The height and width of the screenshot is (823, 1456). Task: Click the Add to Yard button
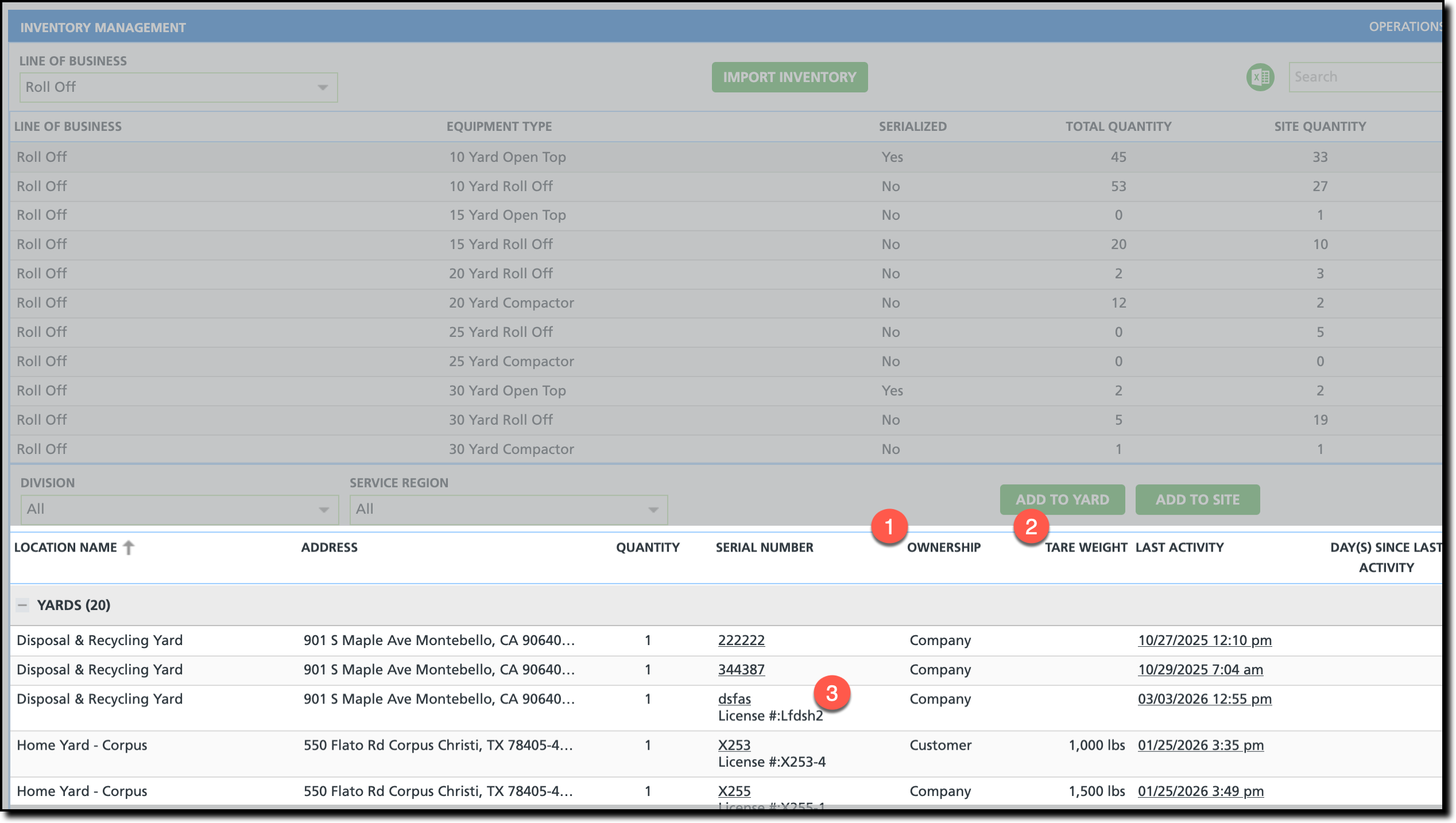tap(1062, 499)
